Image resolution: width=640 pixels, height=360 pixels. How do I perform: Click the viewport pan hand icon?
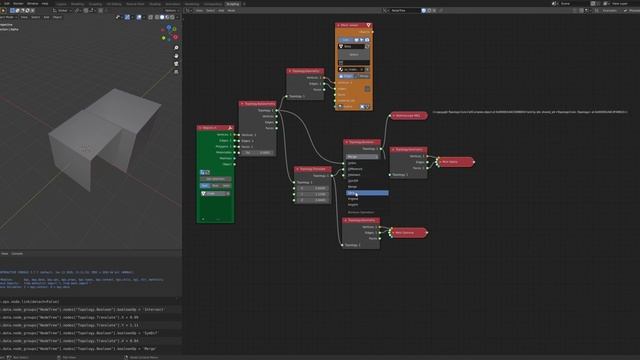[176, 56]
